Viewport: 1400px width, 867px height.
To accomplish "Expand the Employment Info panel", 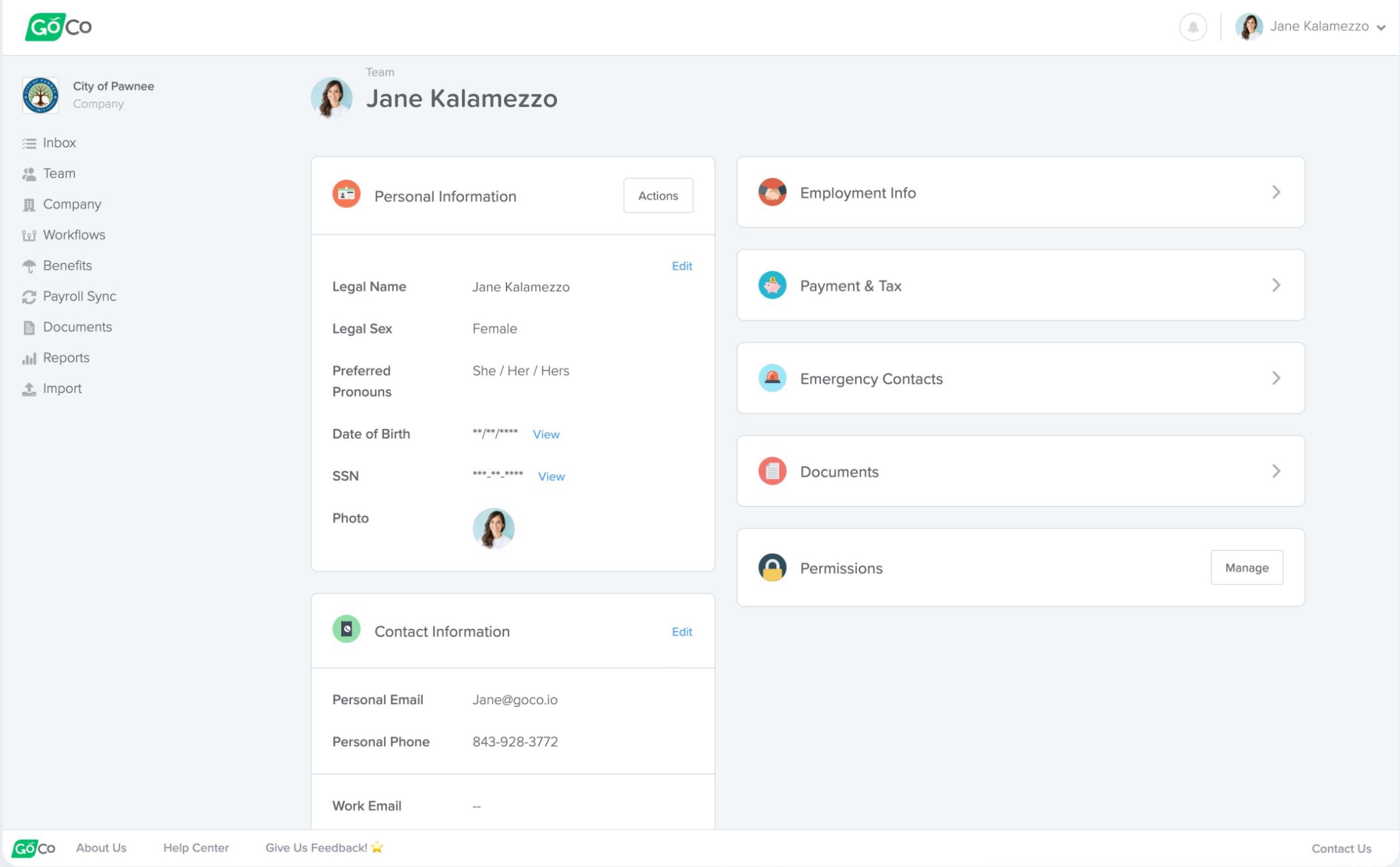I will [x=1020, y=192].
